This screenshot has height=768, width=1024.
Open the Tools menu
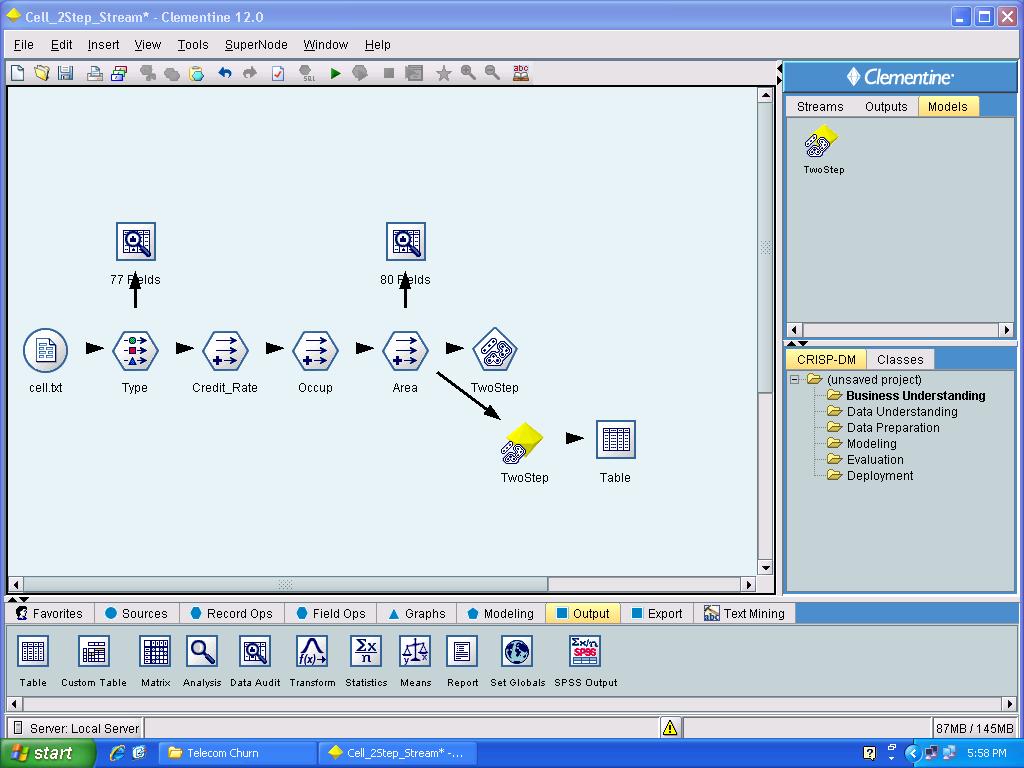(x=193, y=44)
